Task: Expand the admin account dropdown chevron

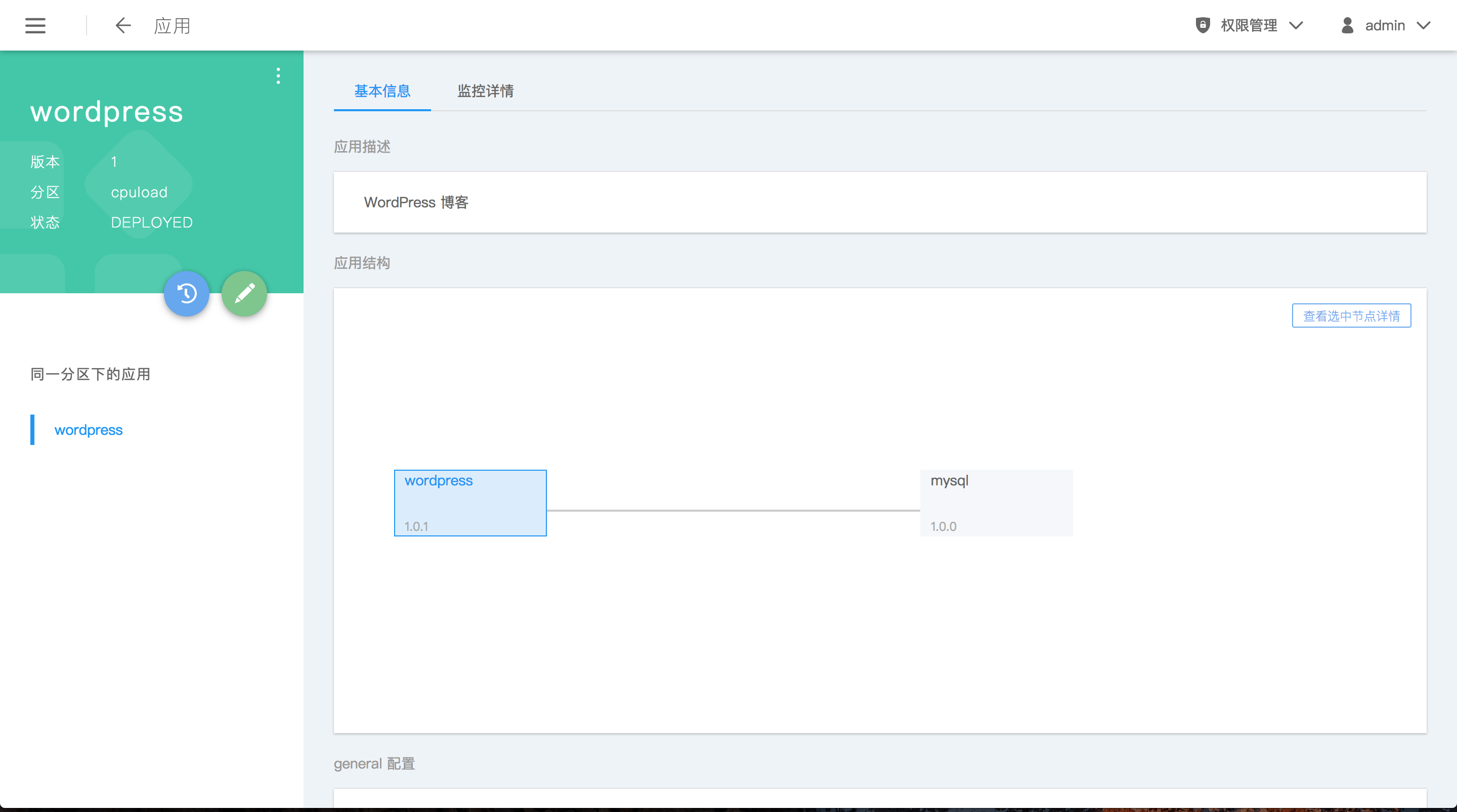Action: coord(1424,25)
